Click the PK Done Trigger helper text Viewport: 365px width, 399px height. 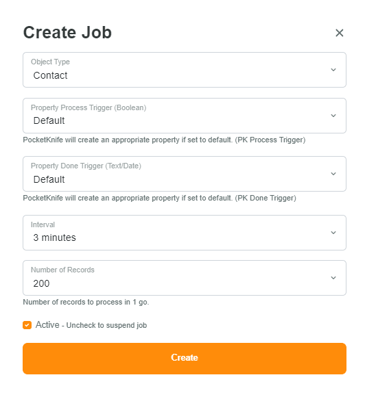(x=159, y=198)
